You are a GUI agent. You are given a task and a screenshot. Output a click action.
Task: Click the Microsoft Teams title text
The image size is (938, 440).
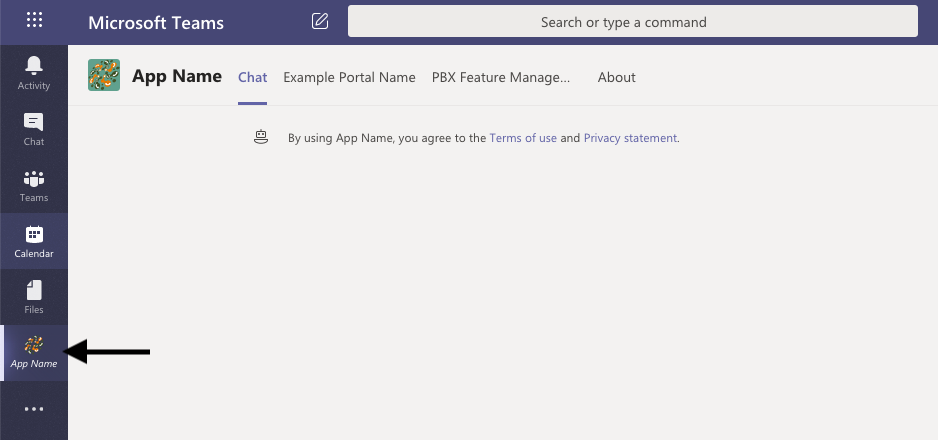(x=156, y=23)
